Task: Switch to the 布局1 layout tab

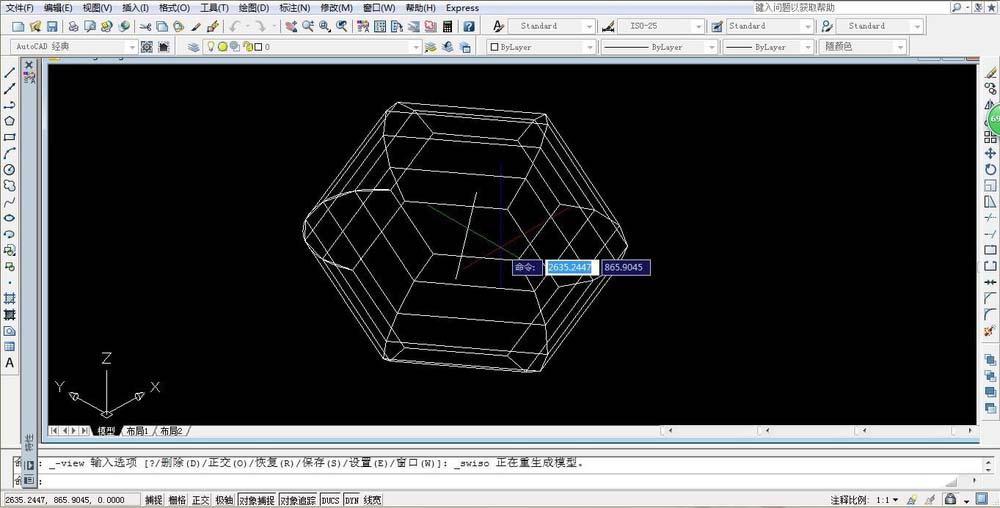Action: click(137, 431)
